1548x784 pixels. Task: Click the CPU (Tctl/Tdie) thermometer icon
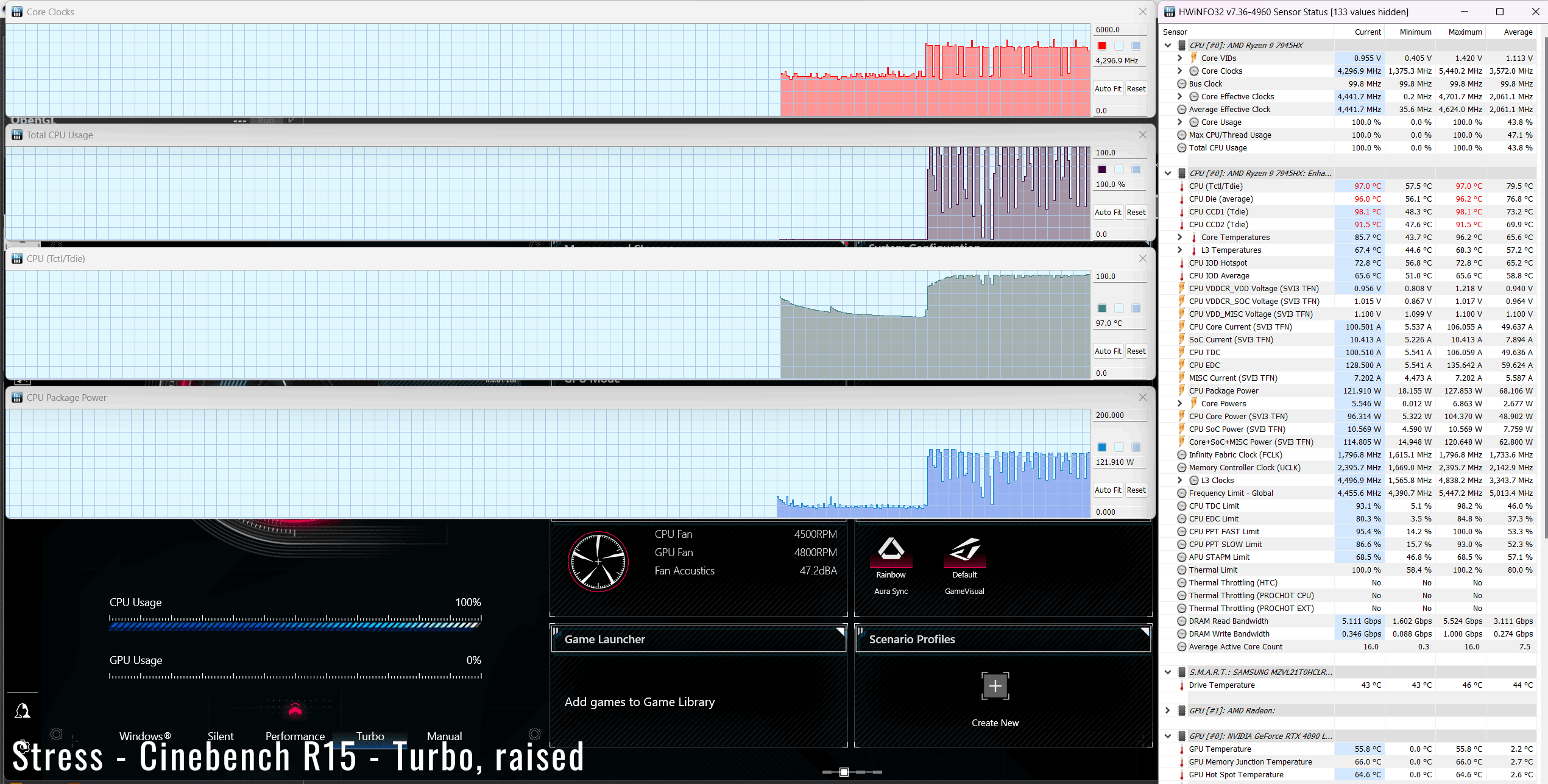click(x=1182, y=186)
